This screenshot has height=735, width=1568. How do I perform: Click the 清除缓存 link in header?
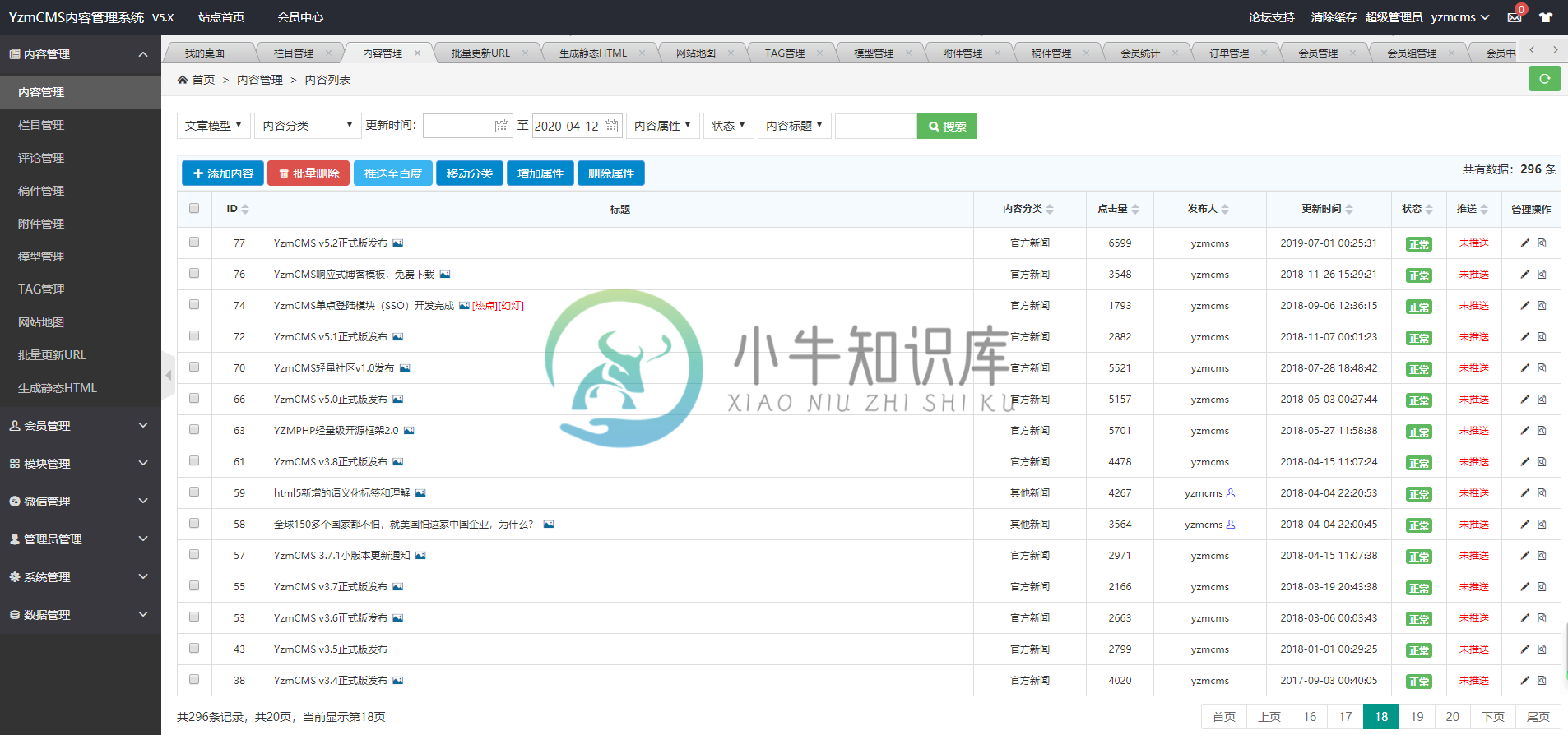[x=1334, y=17]
